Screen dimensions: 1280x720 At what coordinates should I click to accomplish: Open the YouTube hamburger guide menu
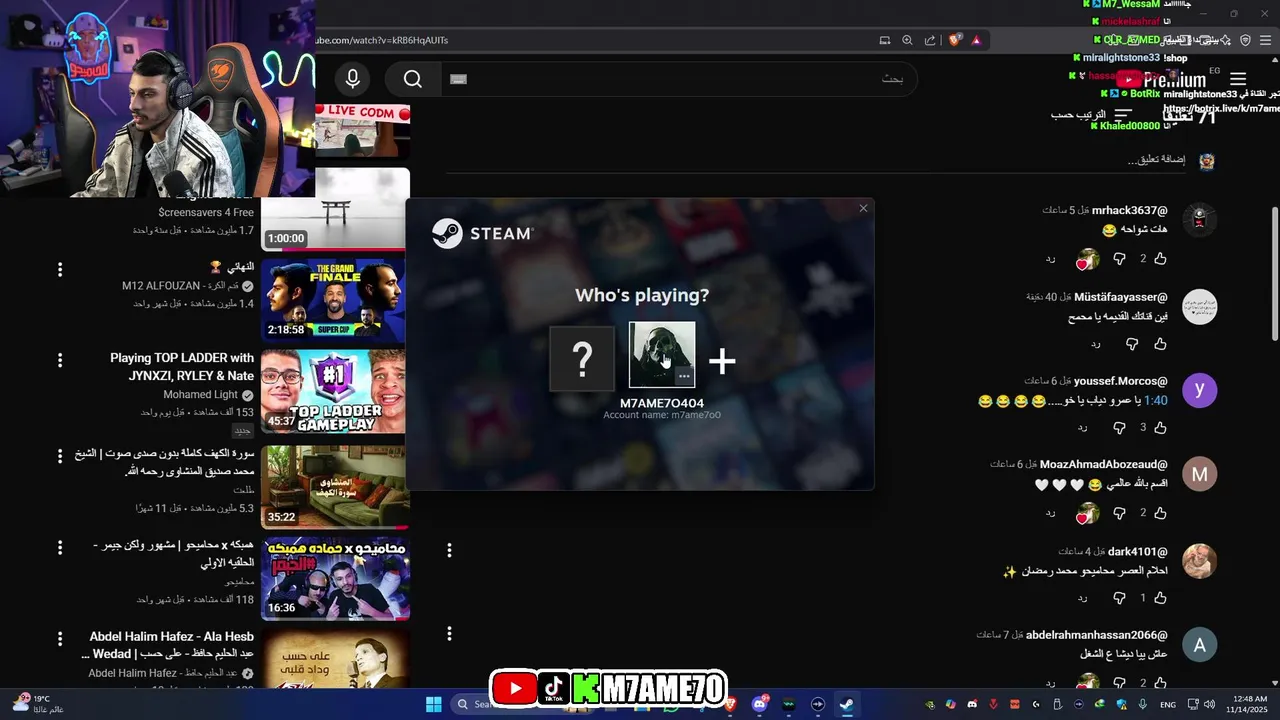[x=1238, y=79]
